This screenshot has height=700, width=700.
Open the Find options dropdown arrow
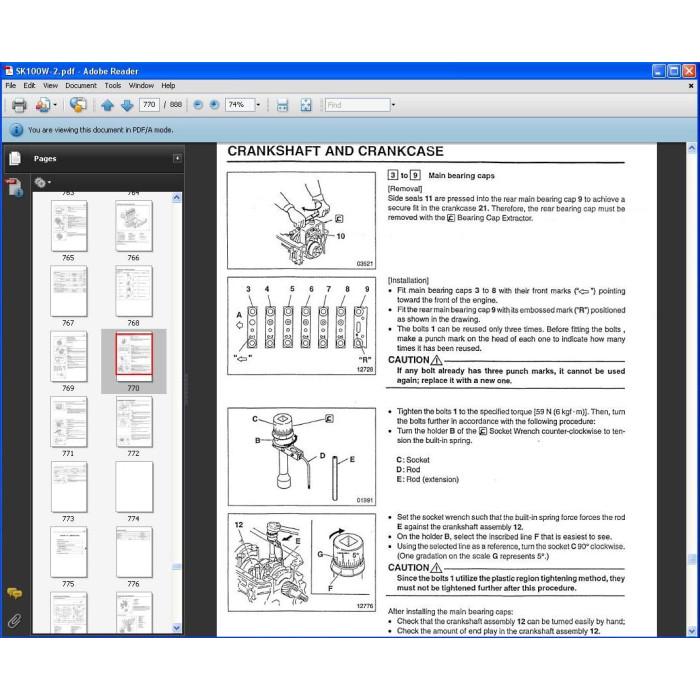pyautogui.click(x=393, y=105)
